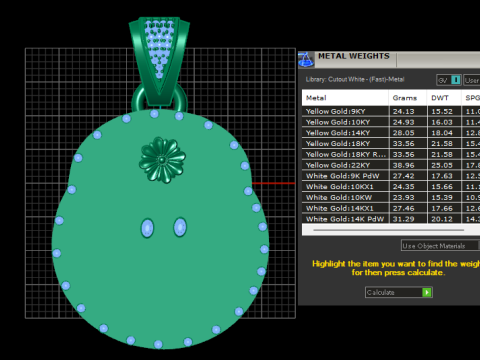The image size is (480, 360).
Task: Select the right oval gemstone on pendant
Action: click(180, 227)
